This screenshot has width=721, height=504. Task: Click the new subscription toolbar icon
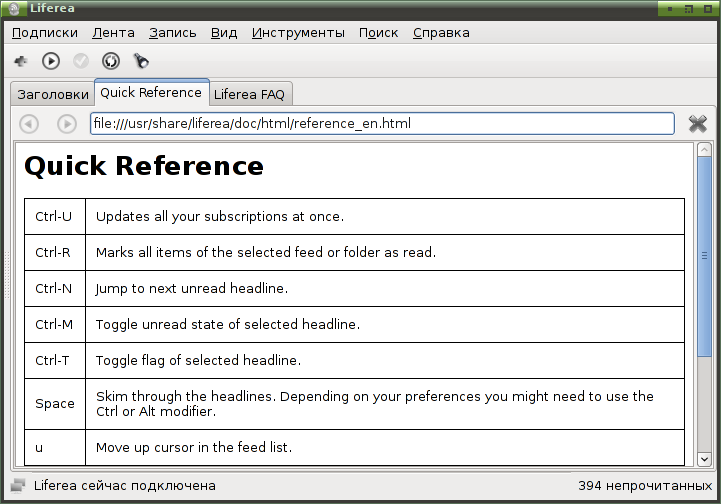tap(21, 61)
